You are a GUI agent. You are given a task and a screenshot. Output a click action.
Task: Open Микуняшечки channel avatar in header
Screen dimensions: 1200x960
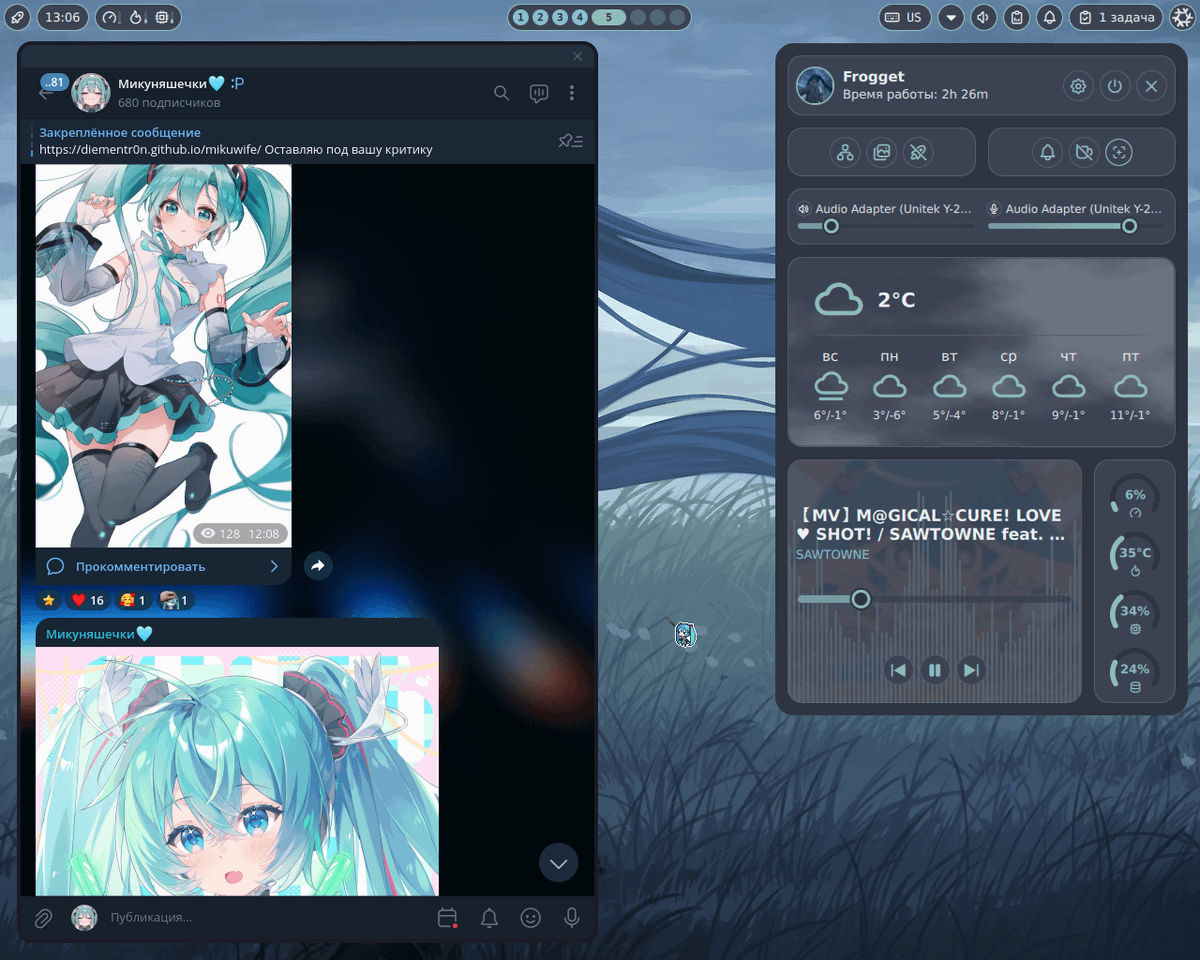pos(91,93)
